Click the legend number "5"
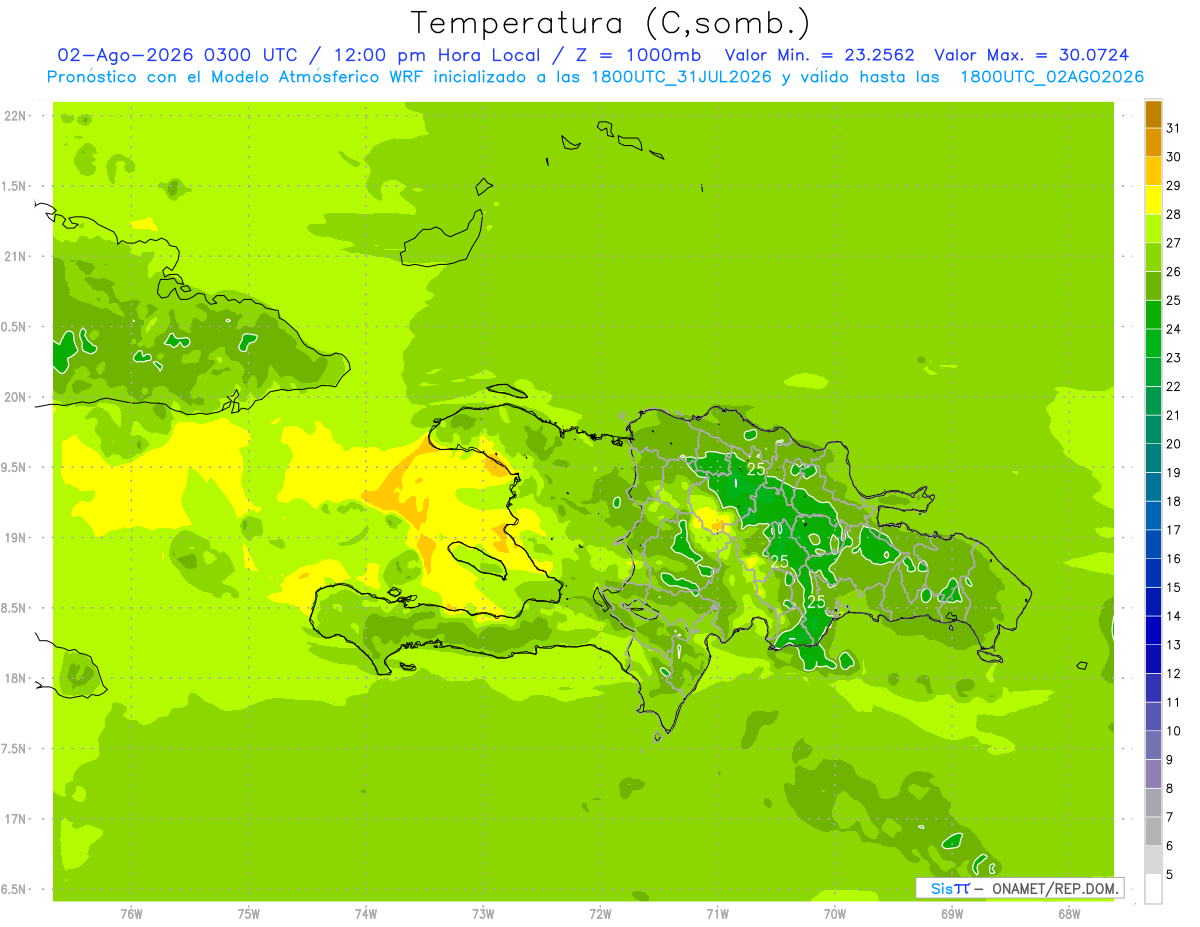Viewport: 1200px width, 927px height. [1171, 874]
